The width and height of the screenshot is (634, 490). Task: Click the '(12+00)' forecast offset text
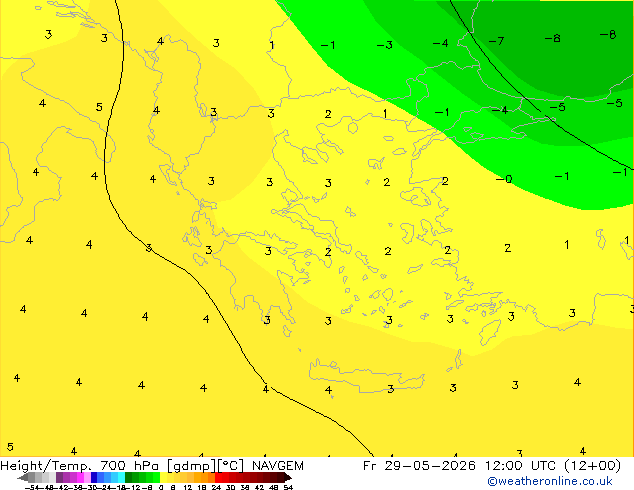(x=592, y=466)
